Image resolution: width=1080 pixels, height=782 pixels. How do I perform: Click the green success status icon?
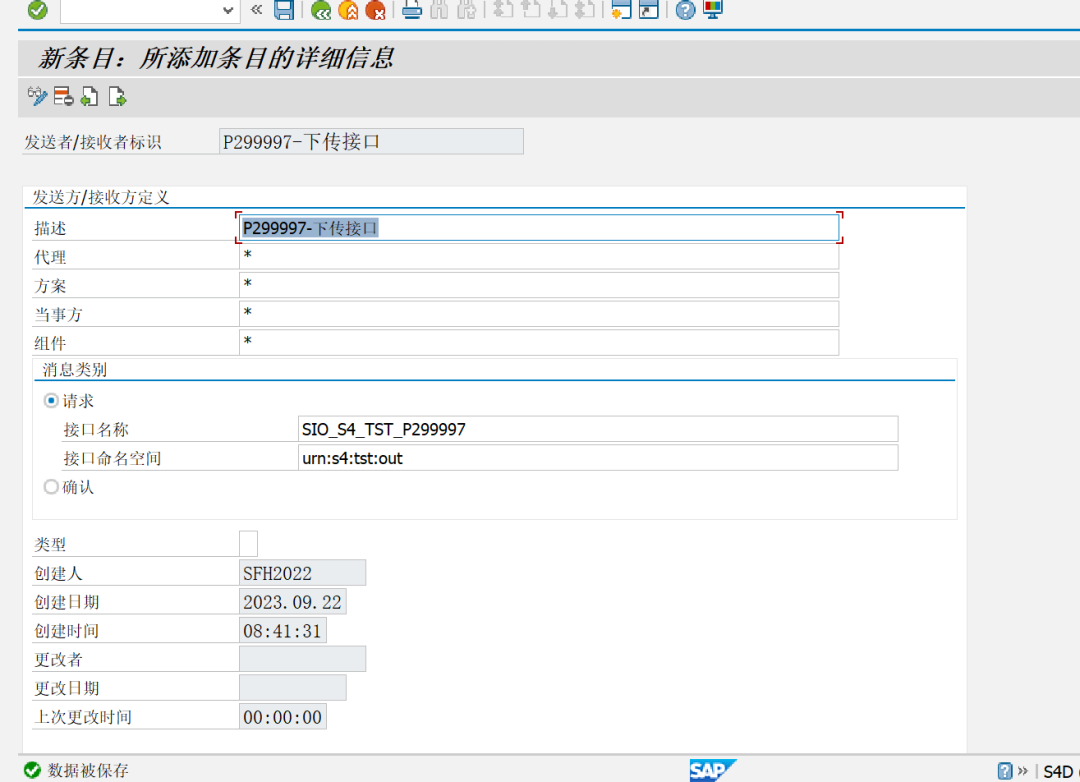coord(32,770)
